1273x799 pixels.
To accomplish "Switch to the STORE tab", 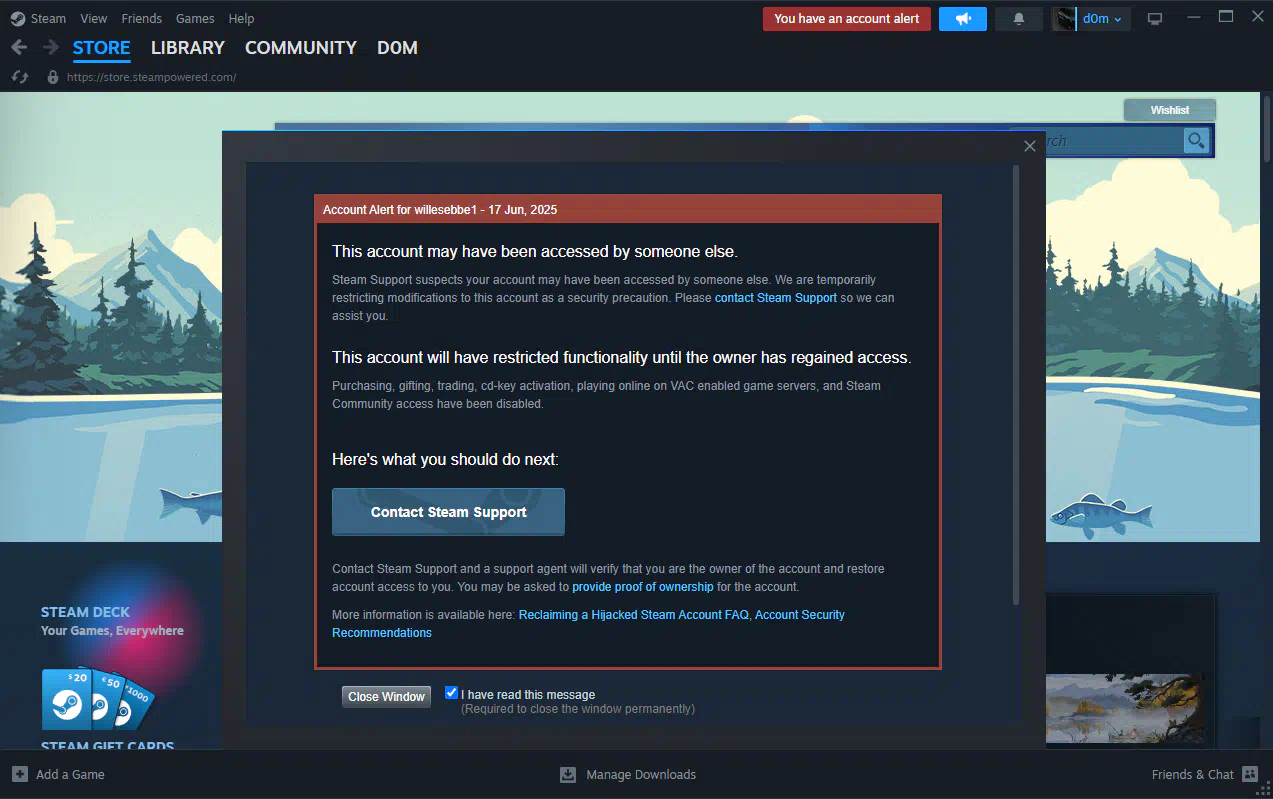I will pyautogui.click(x=102, y=47).
